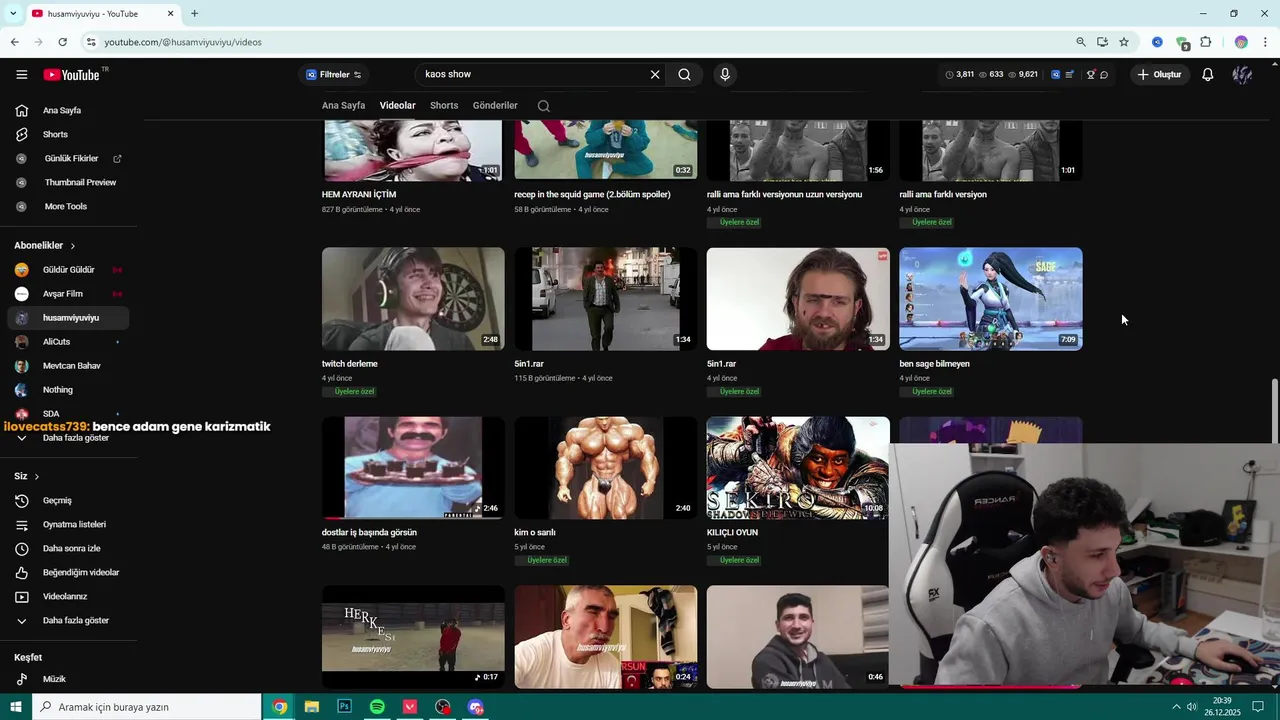This screenshot has width=1280, height=720.
Task: Open Chrome extensions puzzle icon
Action: [x=1205, y=42]
